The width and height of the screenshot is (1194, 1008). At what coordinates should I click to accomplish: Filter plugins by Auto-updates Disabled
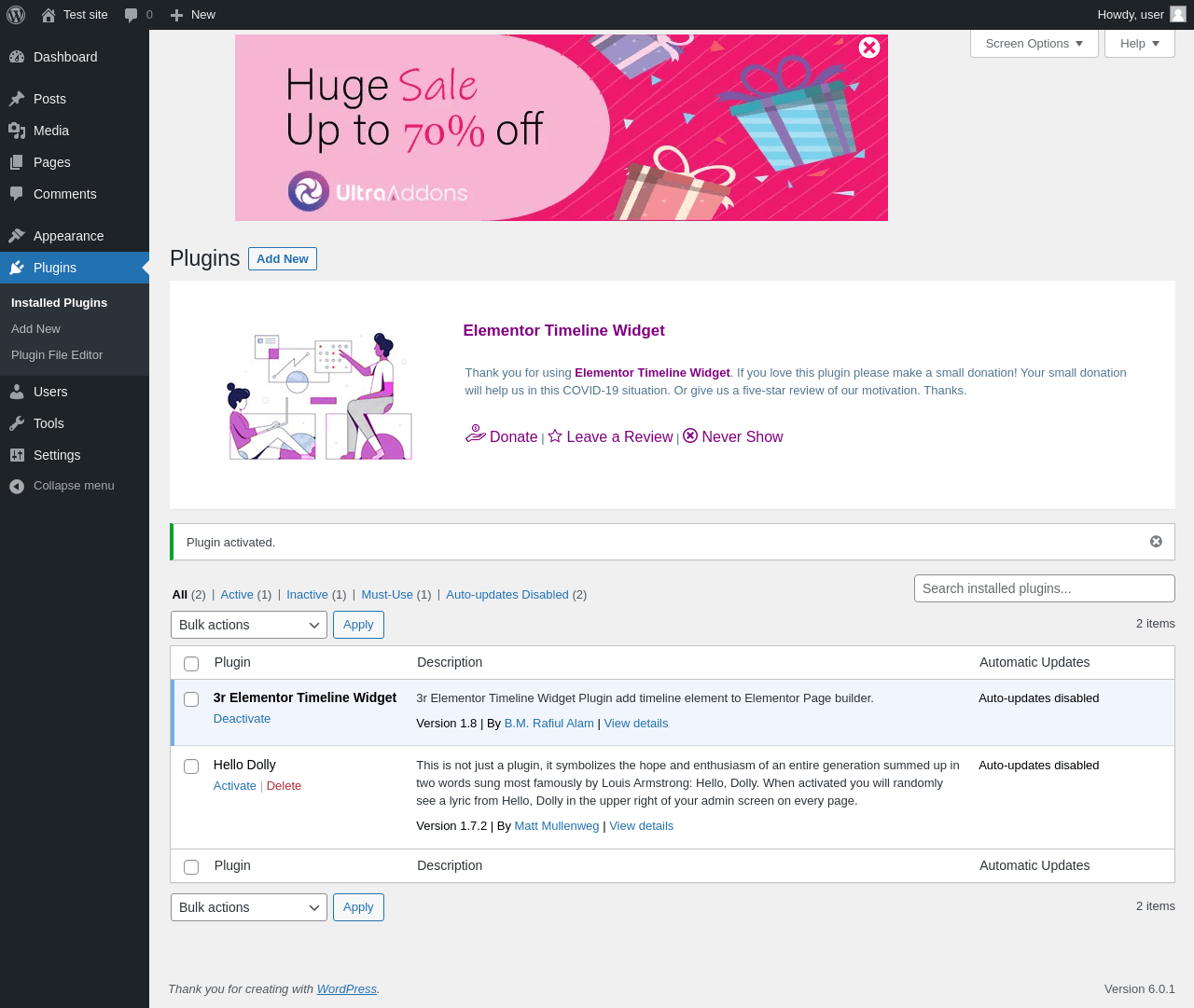[507, 595]
